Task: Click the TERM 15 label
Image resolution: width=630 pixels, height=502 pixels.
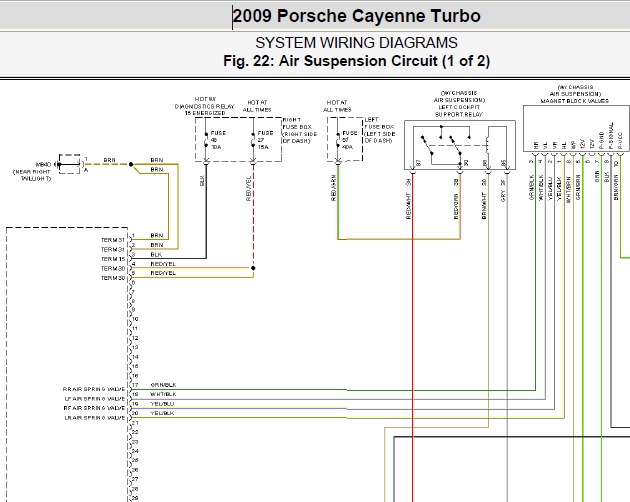Action: tap(113, 259)
